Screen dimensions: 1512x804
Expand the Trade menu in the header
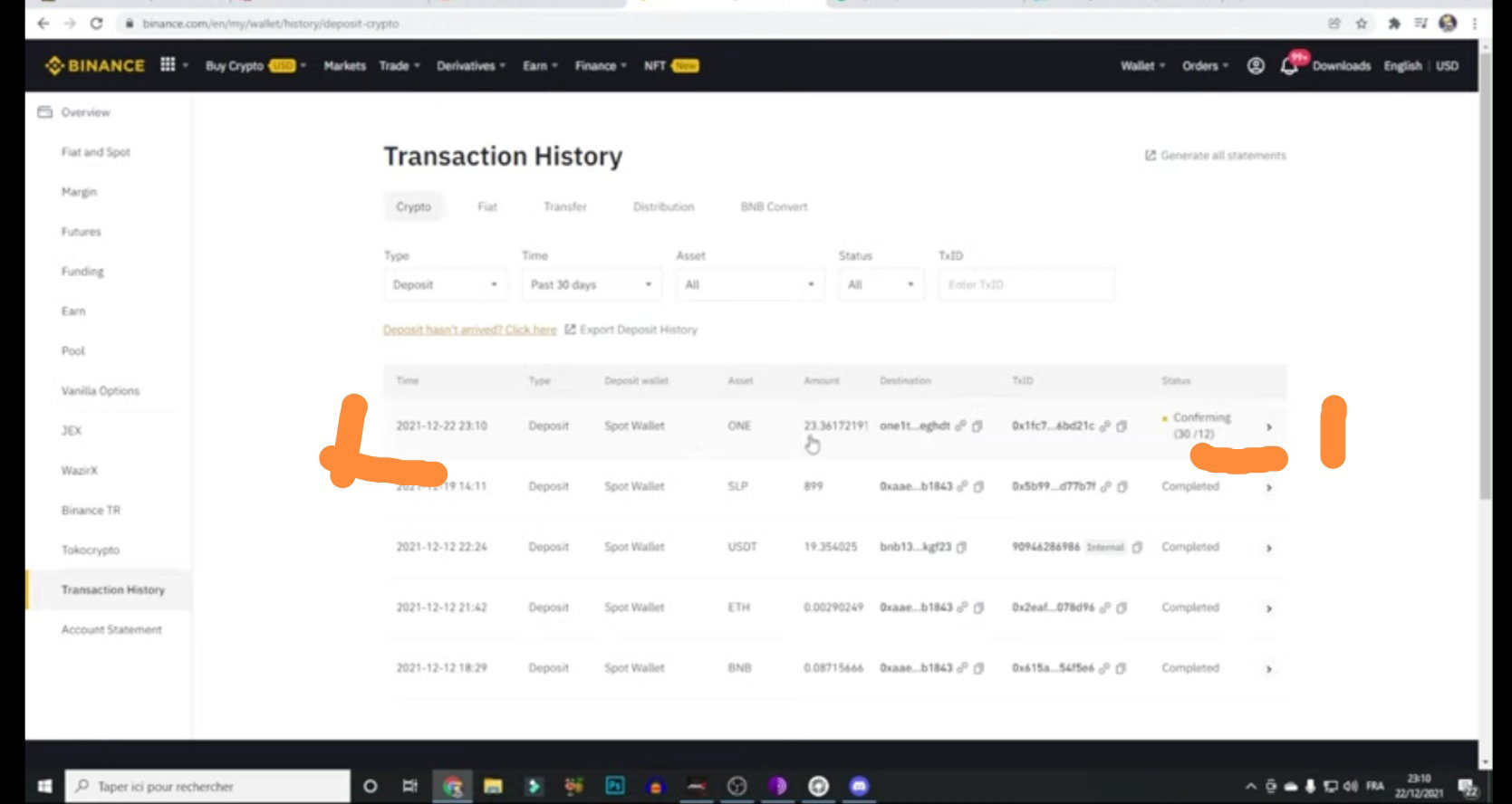[400, 66]
